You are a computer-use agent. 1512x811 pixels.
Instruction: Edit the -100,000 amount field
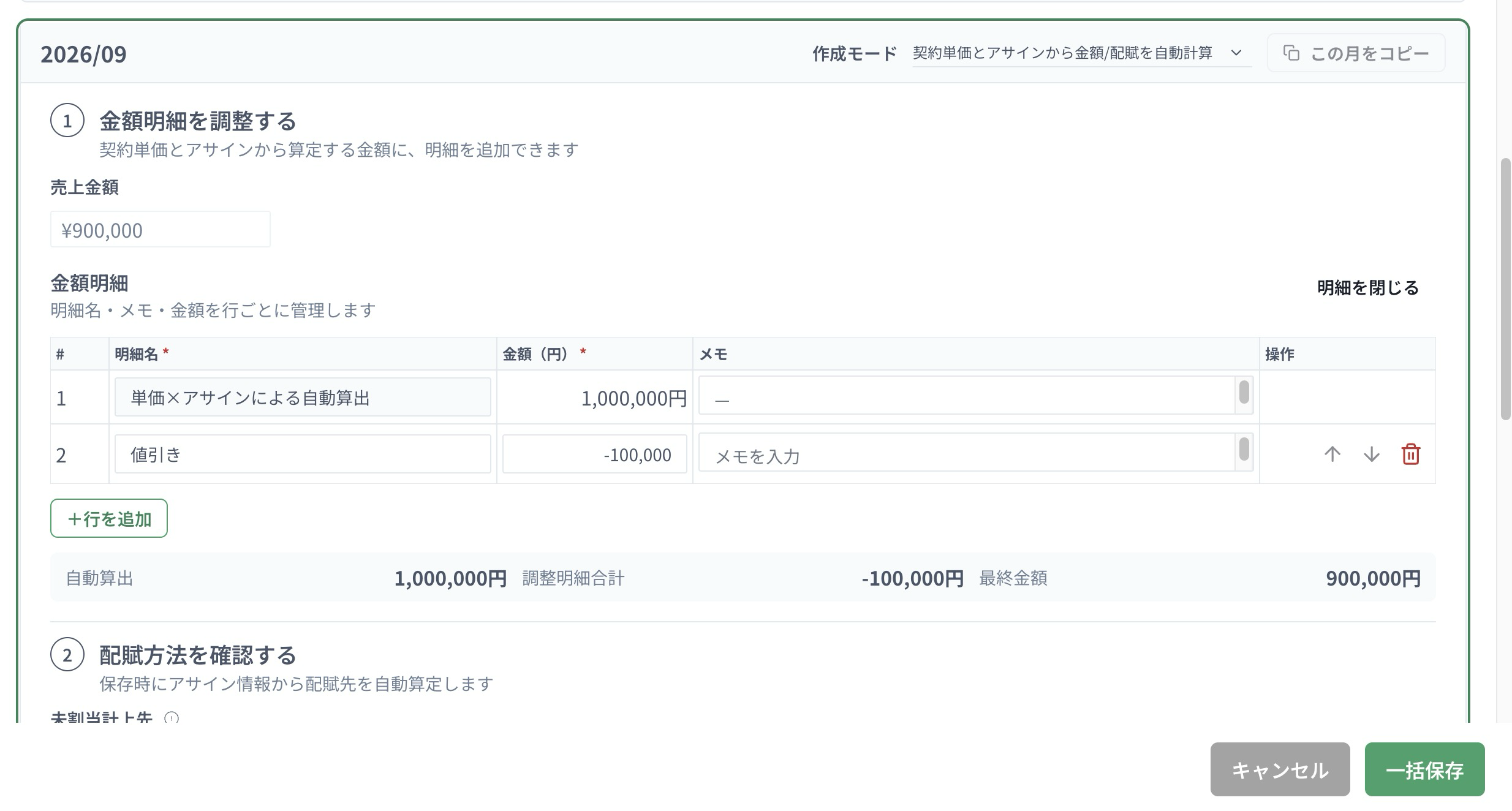coord(594,454)
